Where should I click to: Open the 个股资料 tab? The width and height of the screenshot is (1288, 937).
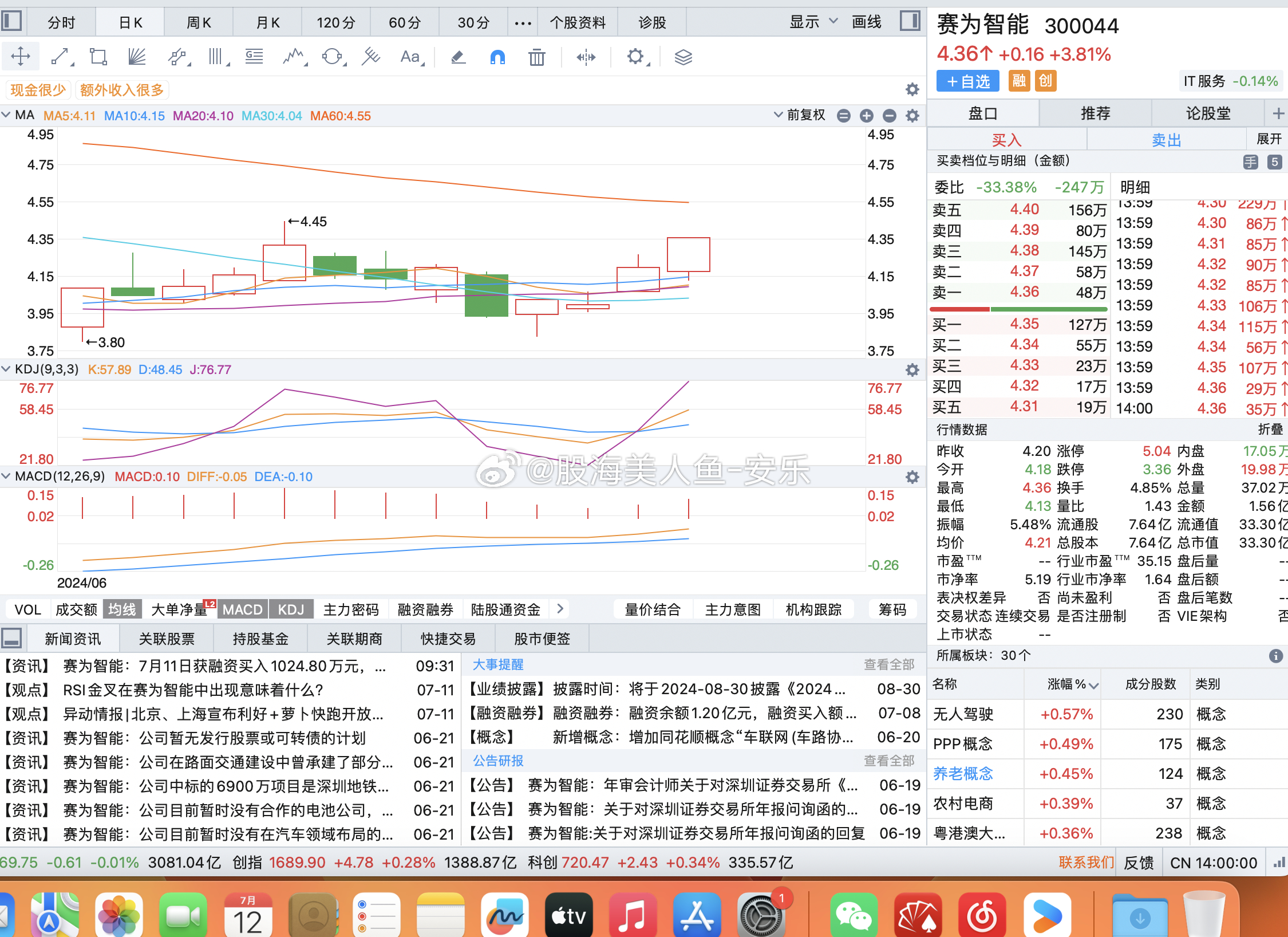pos(578,23)
